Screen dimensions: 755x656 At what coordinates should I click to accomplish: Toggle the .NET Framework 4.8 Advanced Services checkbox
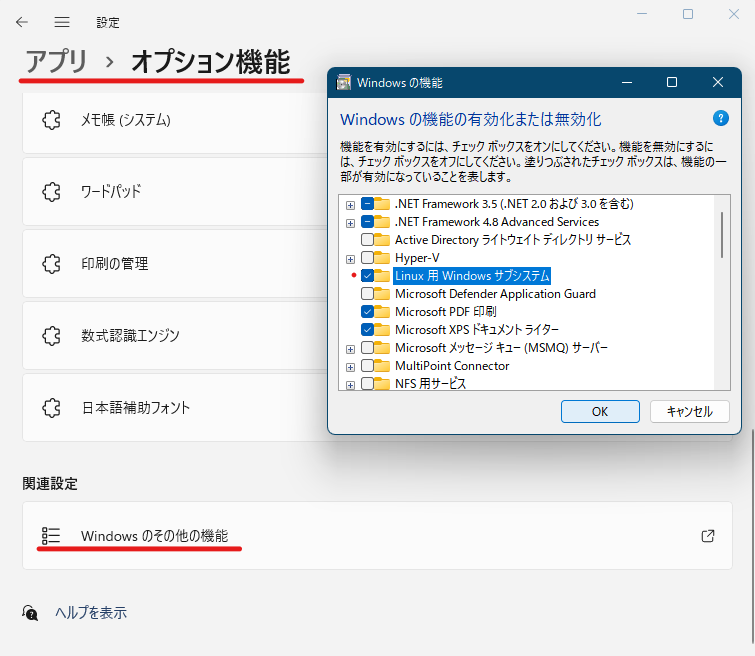[x=367, y=222]
